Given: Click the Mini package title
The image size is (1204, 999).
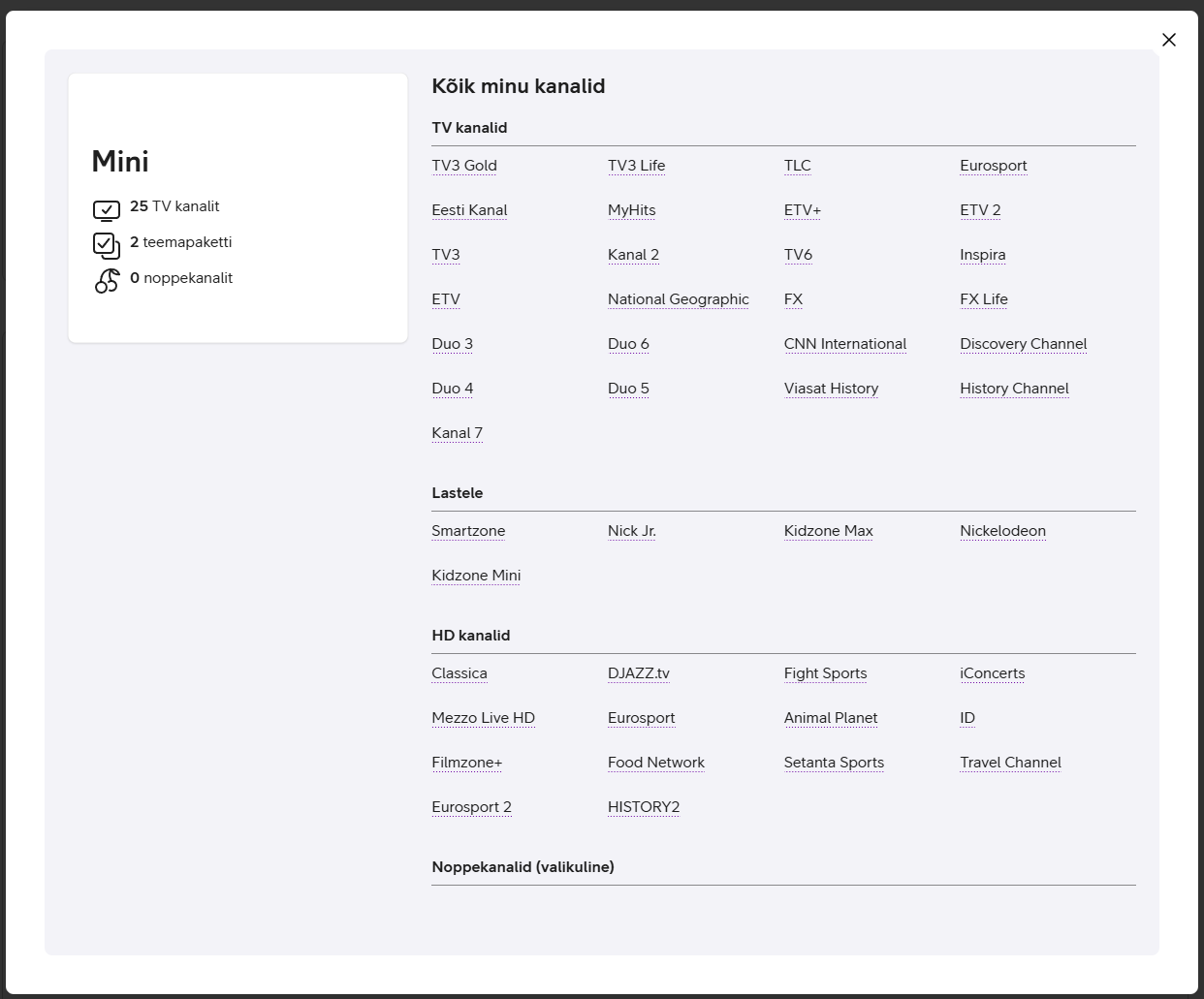Looking at the screenshot, I should pos(120,161).
